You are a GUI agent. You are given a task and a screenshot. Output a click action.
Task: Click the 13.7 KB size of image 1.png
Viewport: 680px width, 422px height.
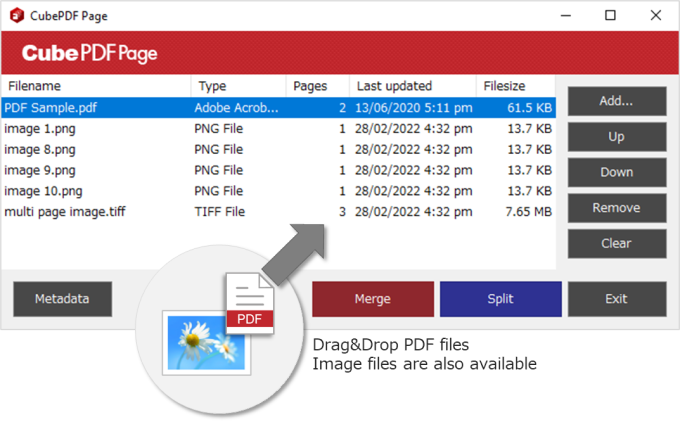click(x=530, y=128)
